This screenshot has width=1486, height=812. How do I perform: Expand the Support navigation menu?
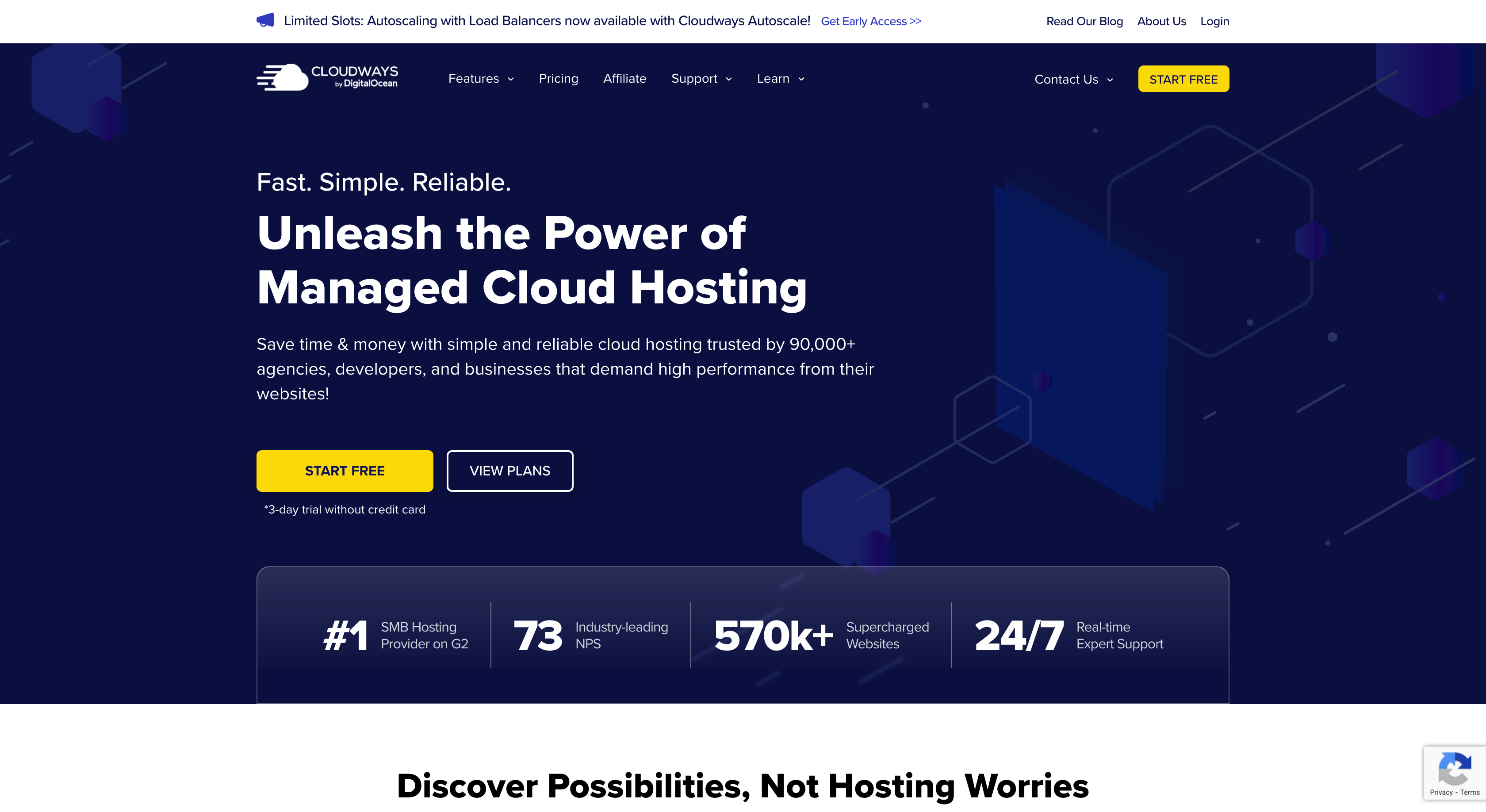[x=701, y=78]
